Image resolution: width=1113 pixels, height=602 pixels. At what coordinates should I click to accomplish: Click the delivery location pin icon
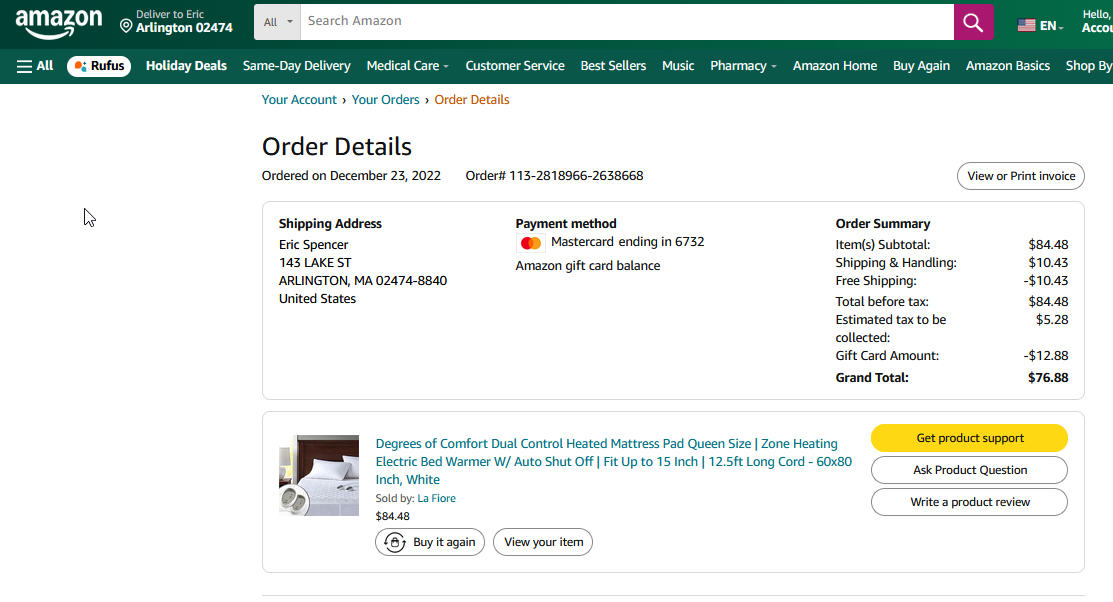click(x=126, y=26)
